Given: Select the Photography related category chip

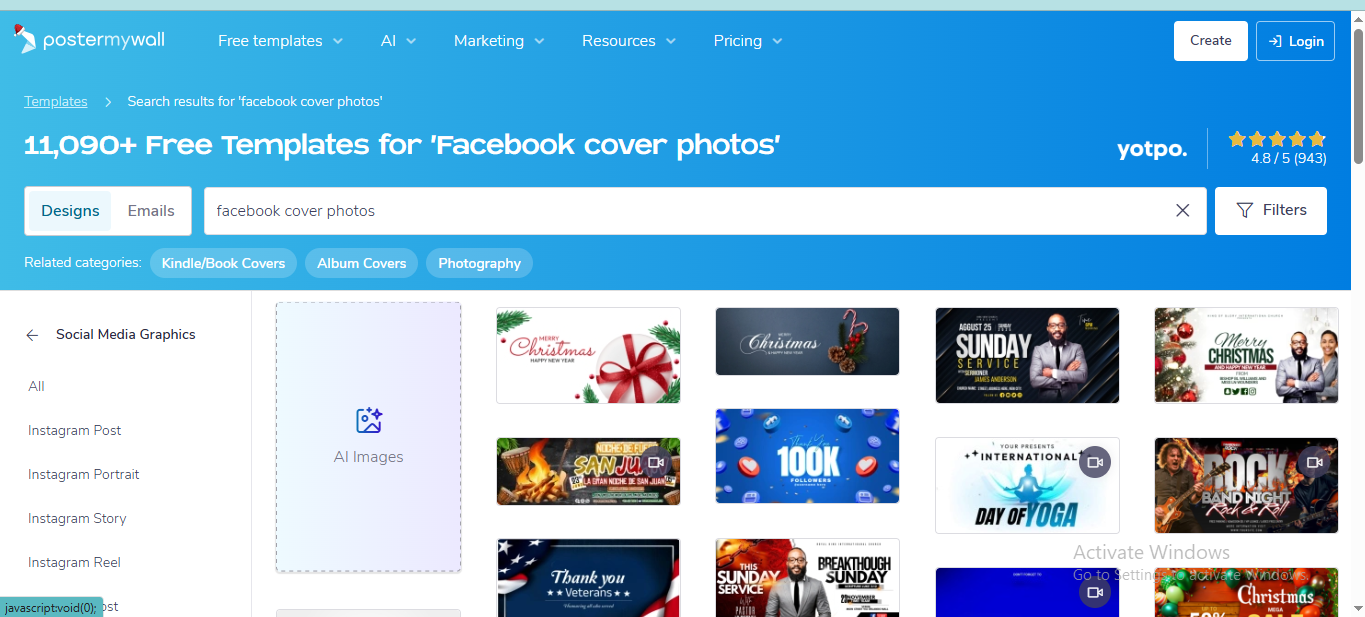Looking at the screenshot, I should tap(479, 263).
